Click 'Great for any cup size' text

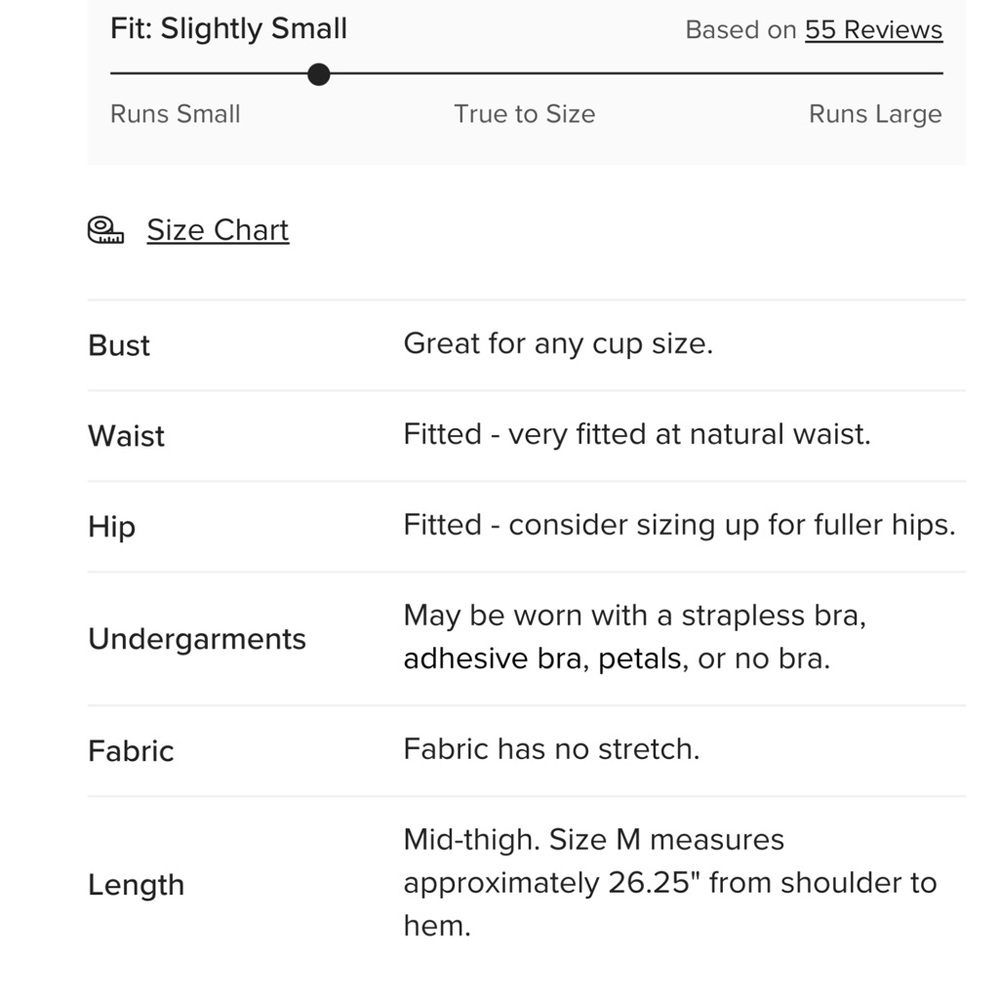[558, 344]
